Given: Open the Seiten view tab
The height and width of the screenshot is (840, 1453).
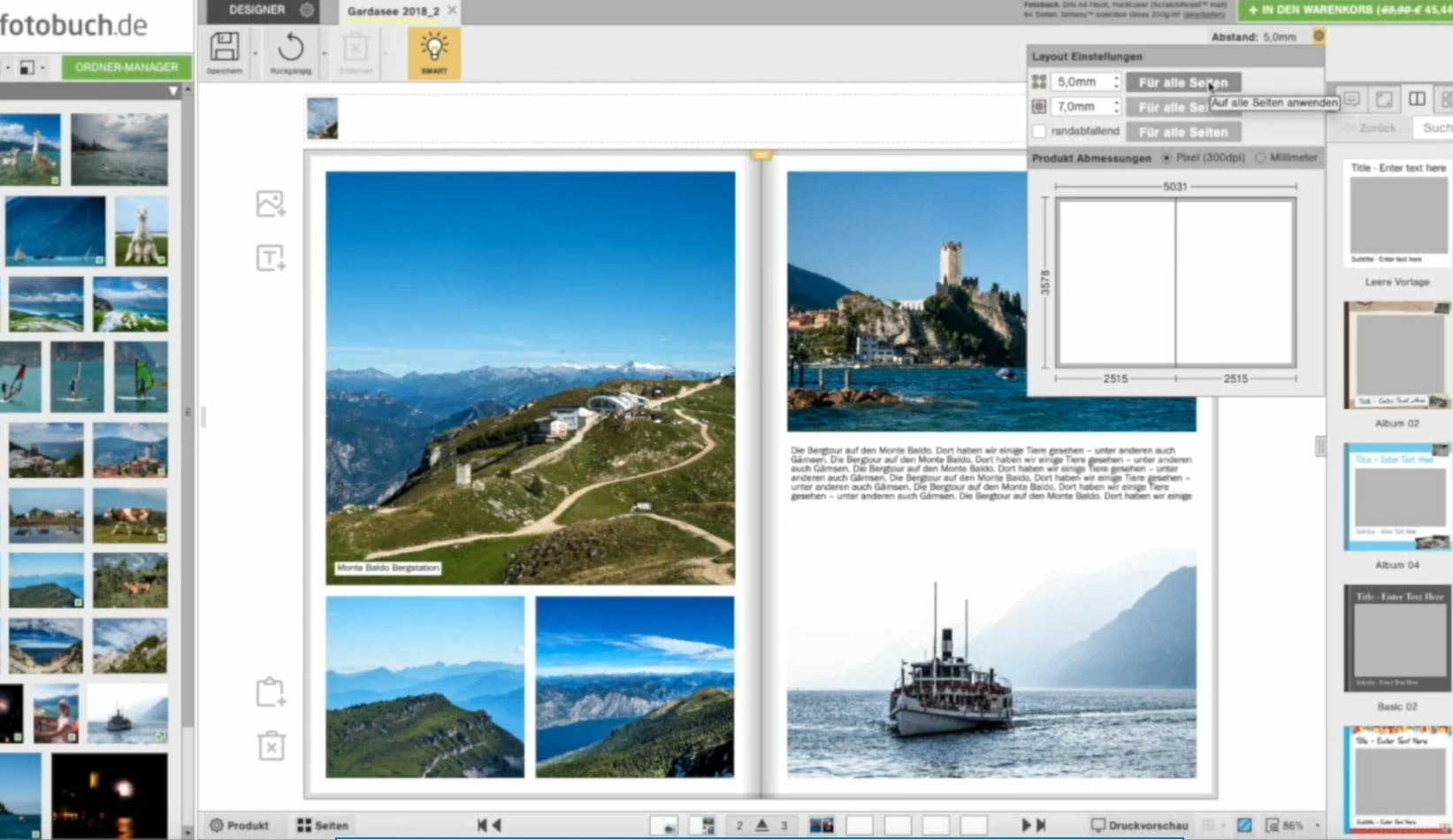Looking at the screenshot, I should click(x=323, y=825).
